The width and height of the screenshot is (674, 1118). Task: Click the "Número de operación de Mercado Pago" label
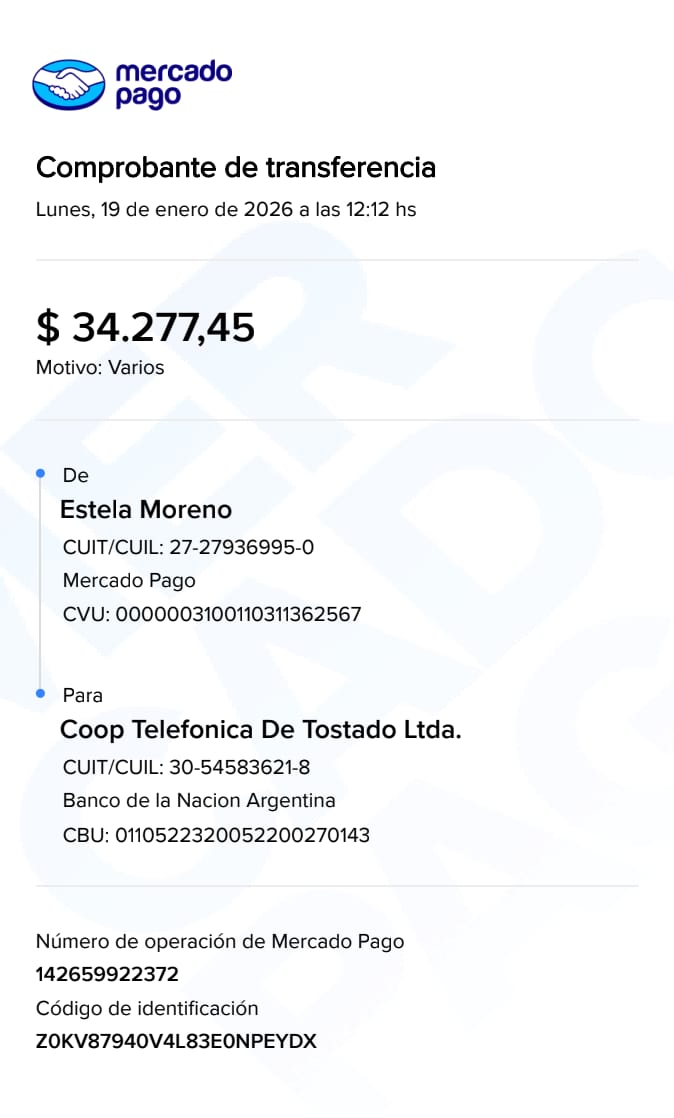coord(220,941)
